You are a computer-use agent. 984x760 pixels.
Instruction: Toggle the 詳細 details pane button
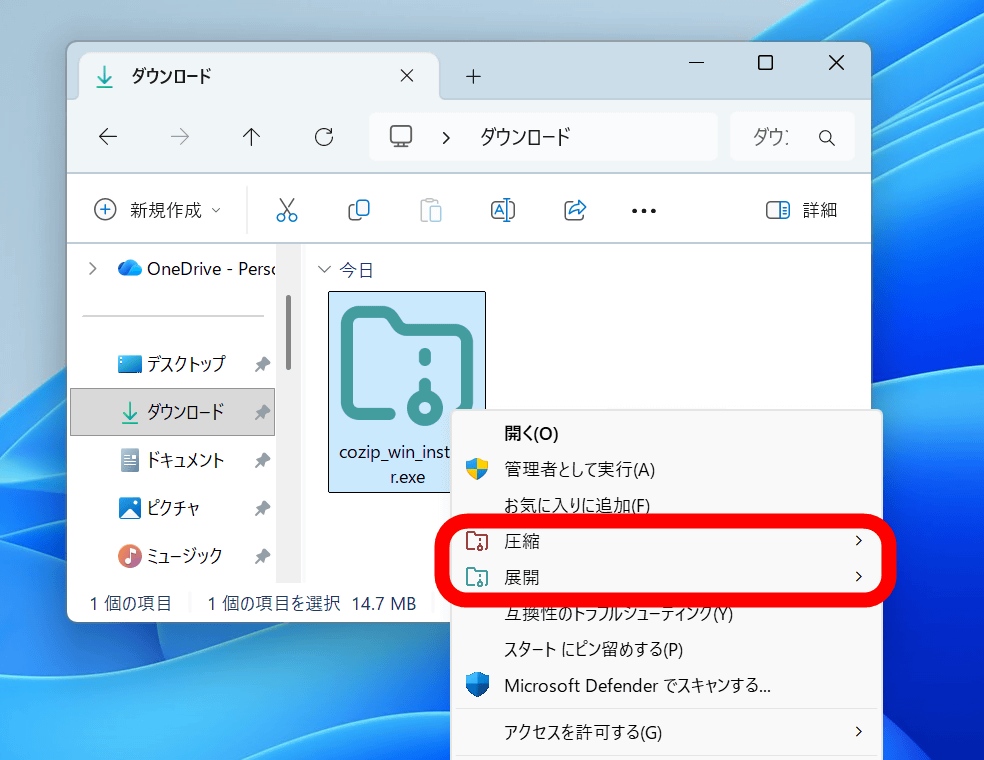(x=801, y=210)
